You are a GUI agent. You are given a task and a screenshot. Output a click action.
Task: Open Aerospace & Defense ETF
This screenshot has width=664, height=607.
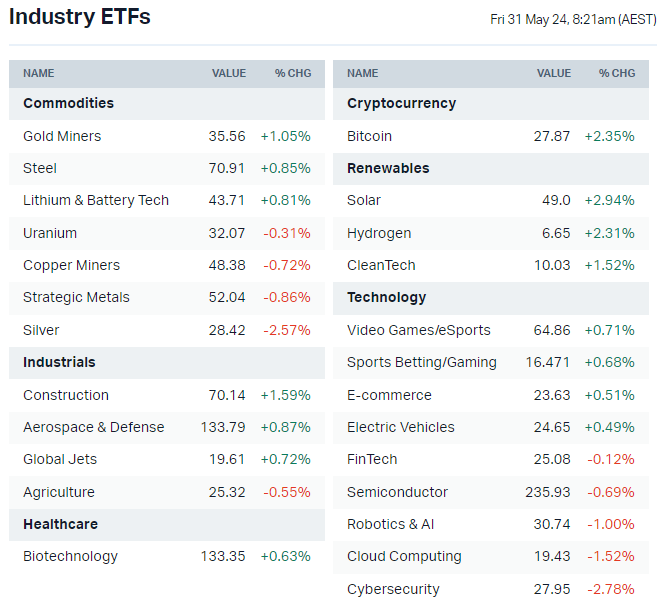tap(93, 427)
